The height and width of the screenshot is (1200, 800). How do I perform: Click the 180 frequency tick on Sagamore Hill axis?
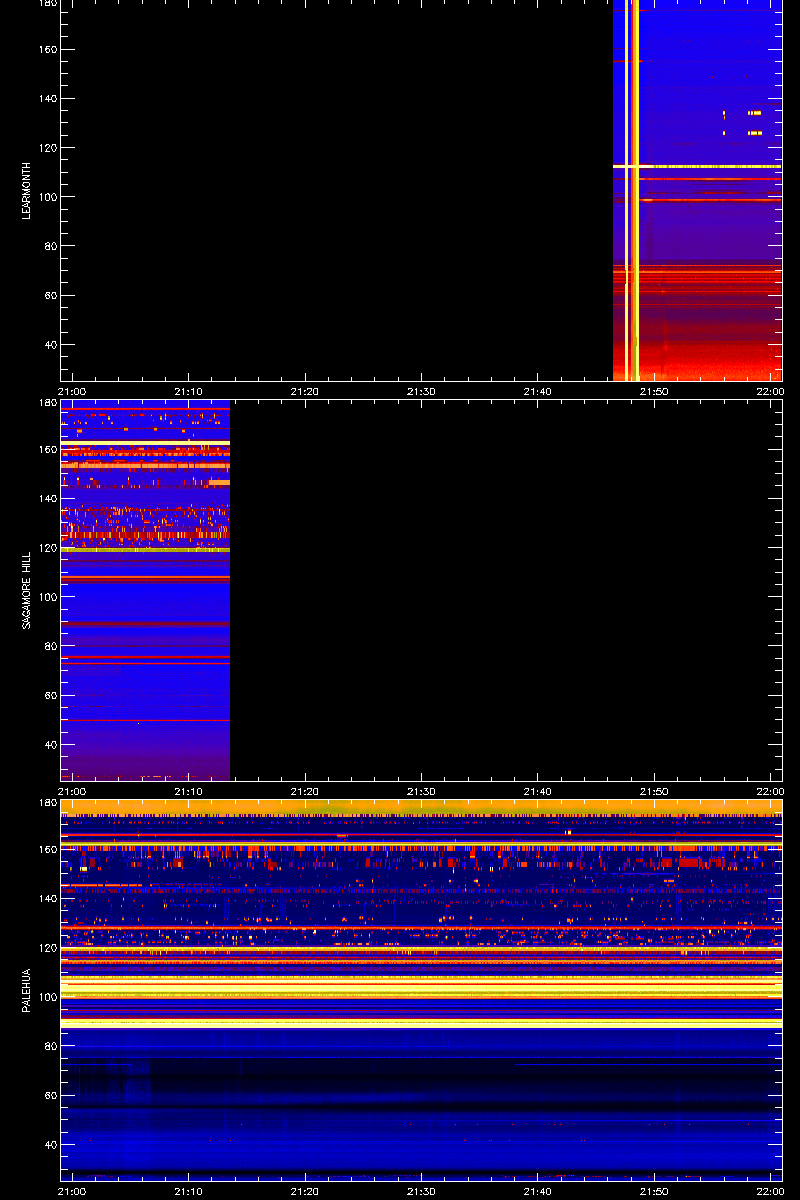[x=49, y=403]
